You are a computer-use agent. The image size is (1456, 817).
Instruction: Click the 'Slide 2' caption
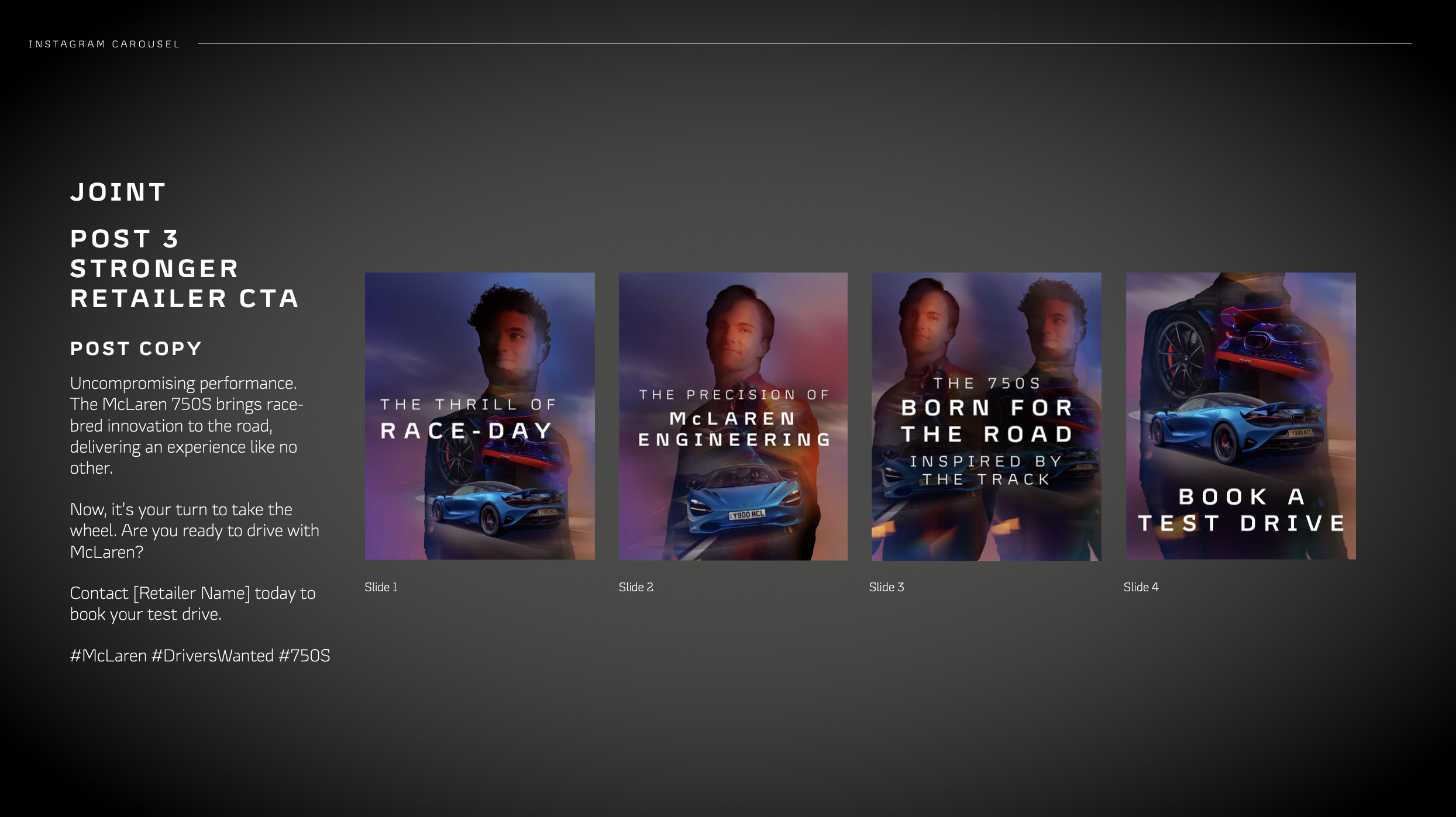pyautogui.click(x=636, y=587)
